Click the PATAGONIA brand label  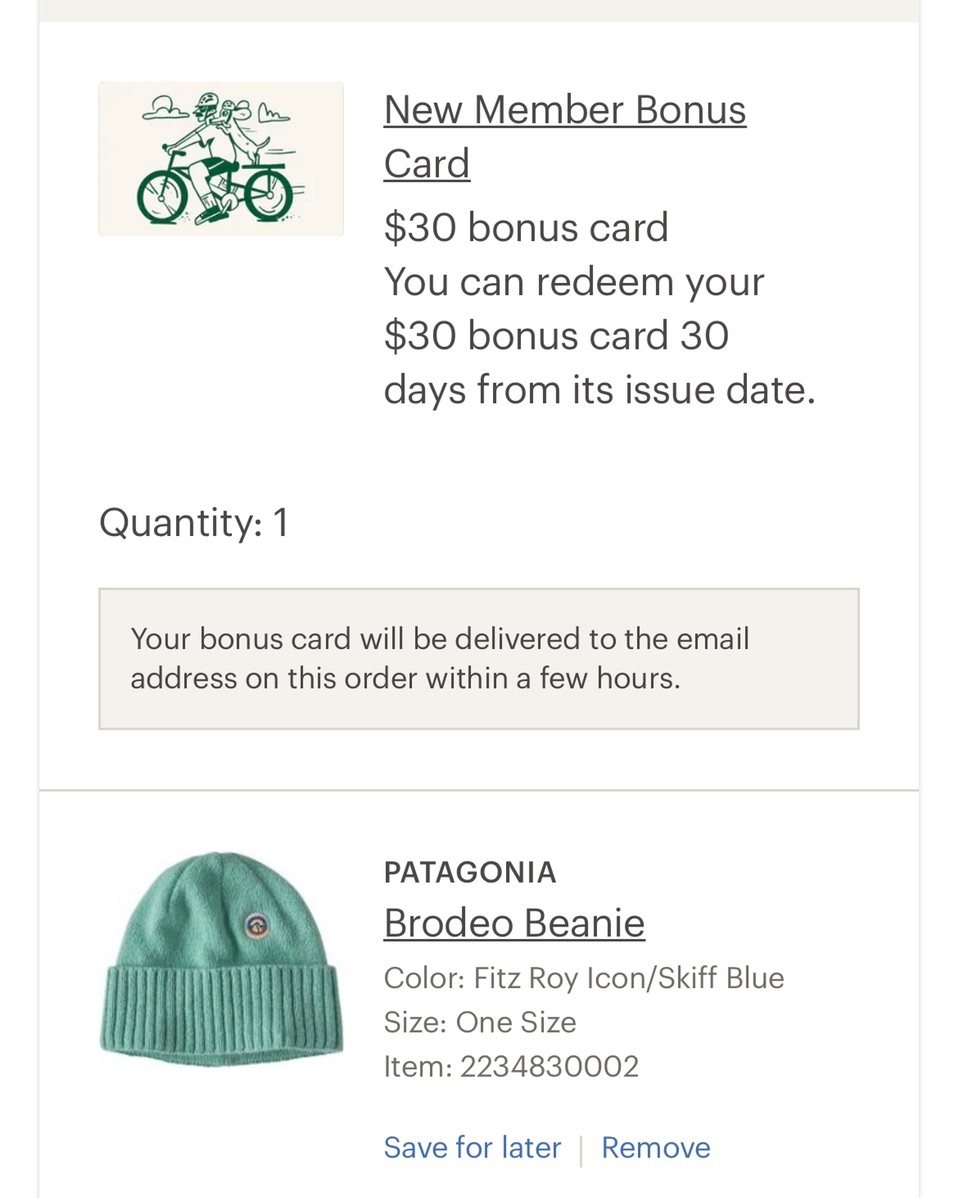[x=470, y=873]
